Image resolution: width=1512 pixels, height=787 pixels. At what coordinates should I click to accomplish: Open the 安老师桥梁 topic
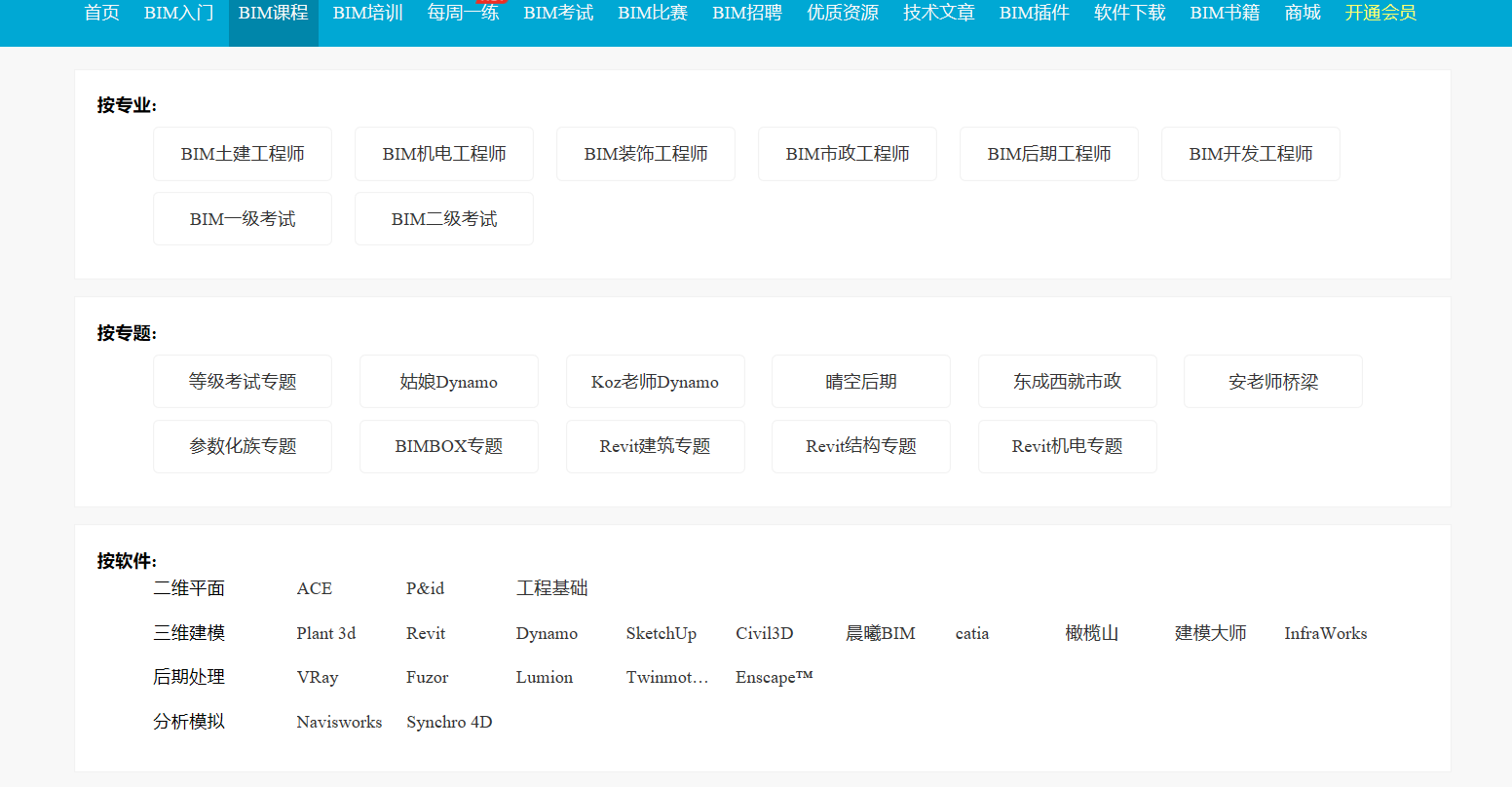click(1273, 382)
